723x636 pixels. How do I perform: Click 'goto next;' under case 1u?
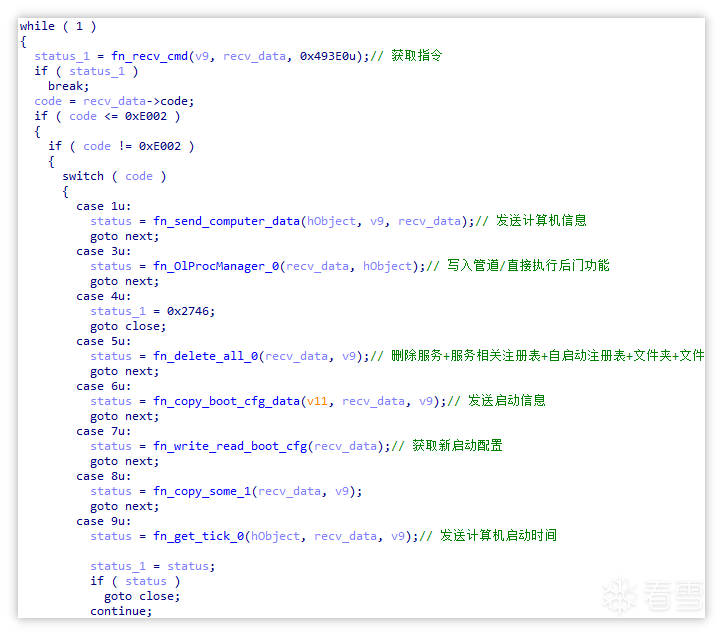(124, 236)
